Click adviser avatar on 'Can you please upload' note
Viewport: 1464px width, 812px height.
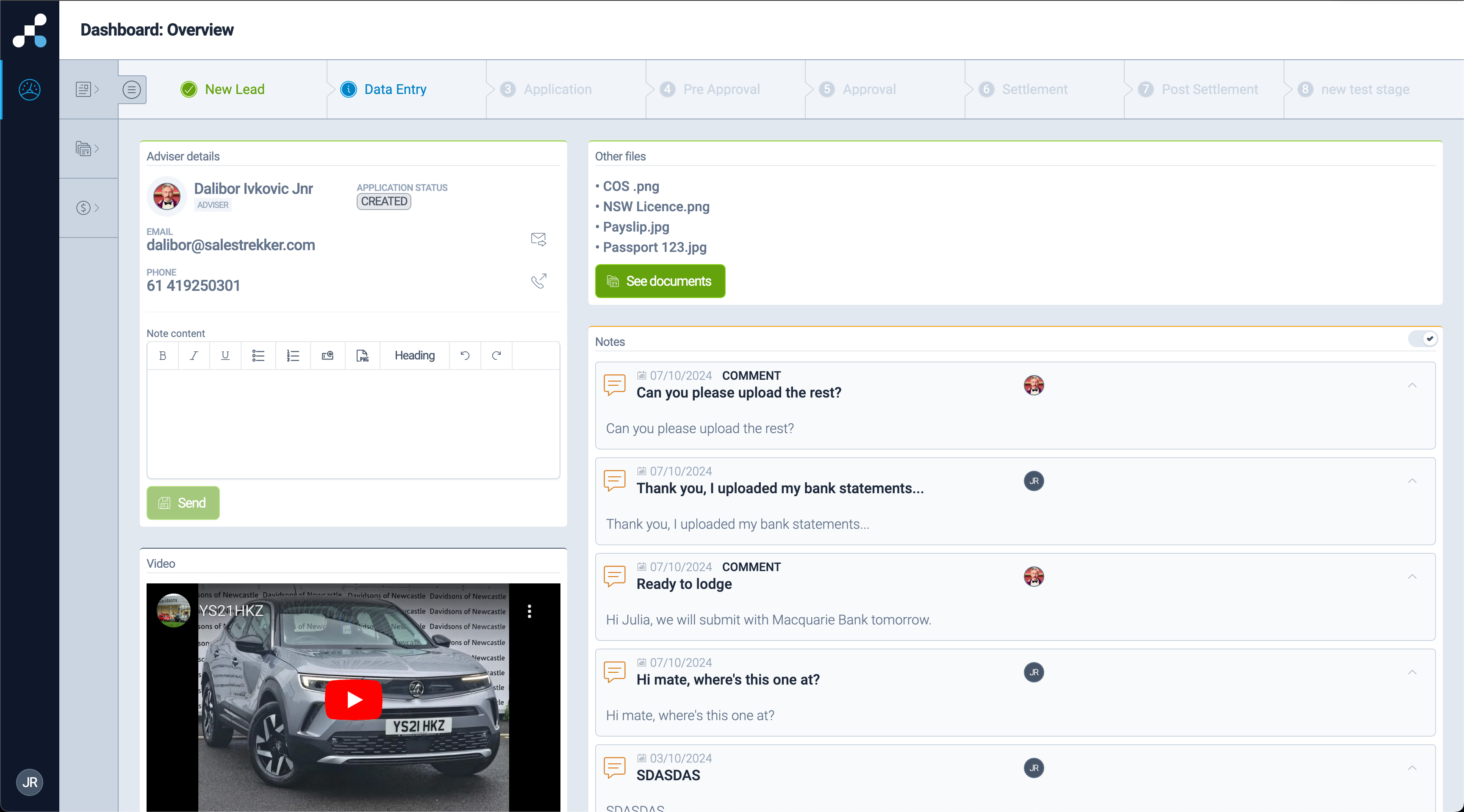(x=1034, y=385)
